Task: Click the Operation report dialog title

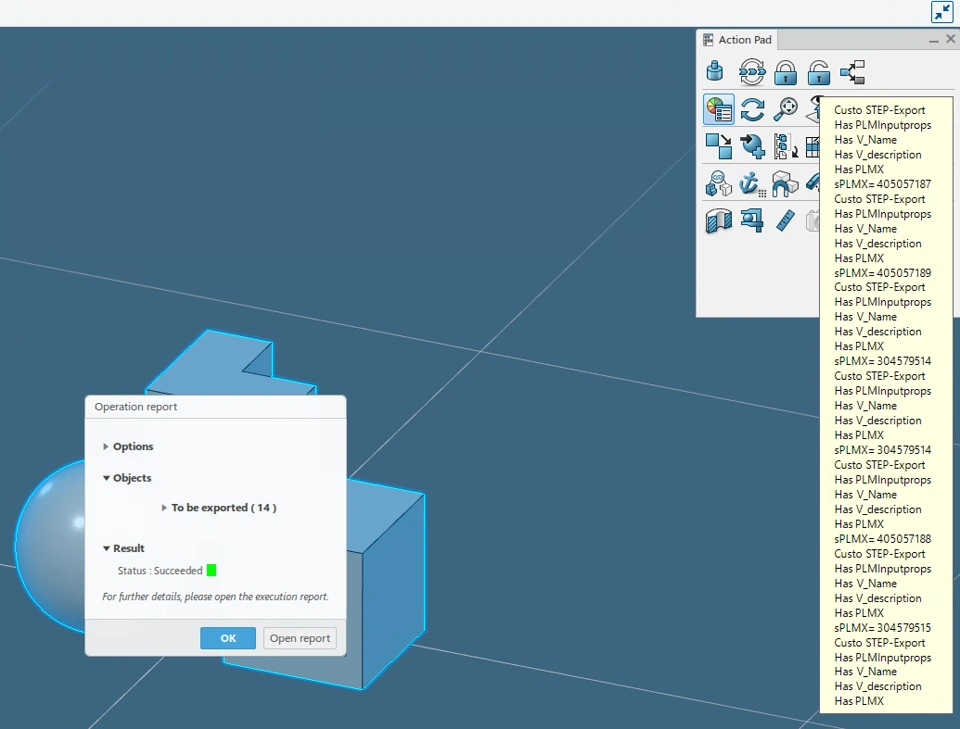Action: coord(136,406)
